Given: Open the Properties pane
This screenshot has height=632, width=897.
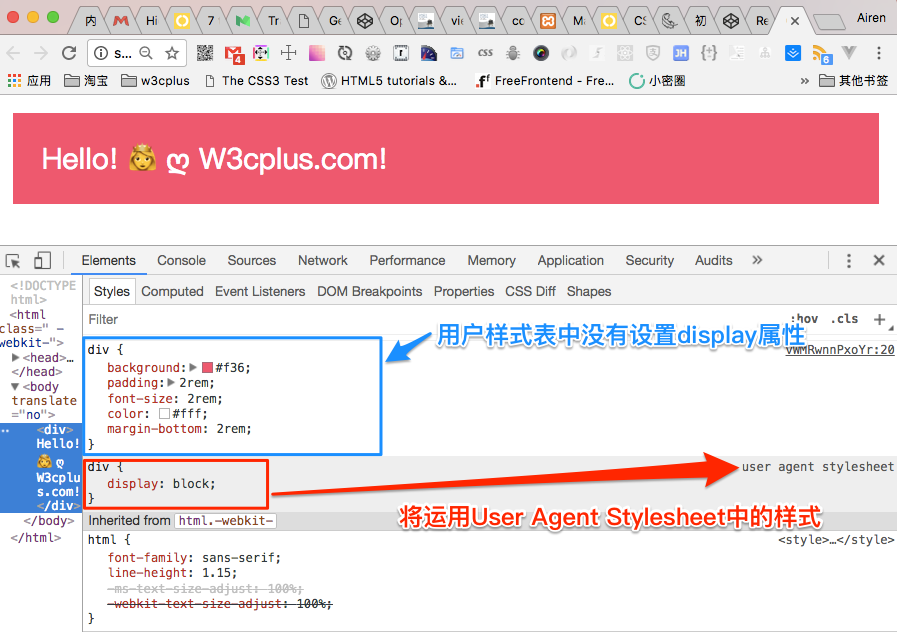Looking at the screenshot, I should [x=464, y=291].
